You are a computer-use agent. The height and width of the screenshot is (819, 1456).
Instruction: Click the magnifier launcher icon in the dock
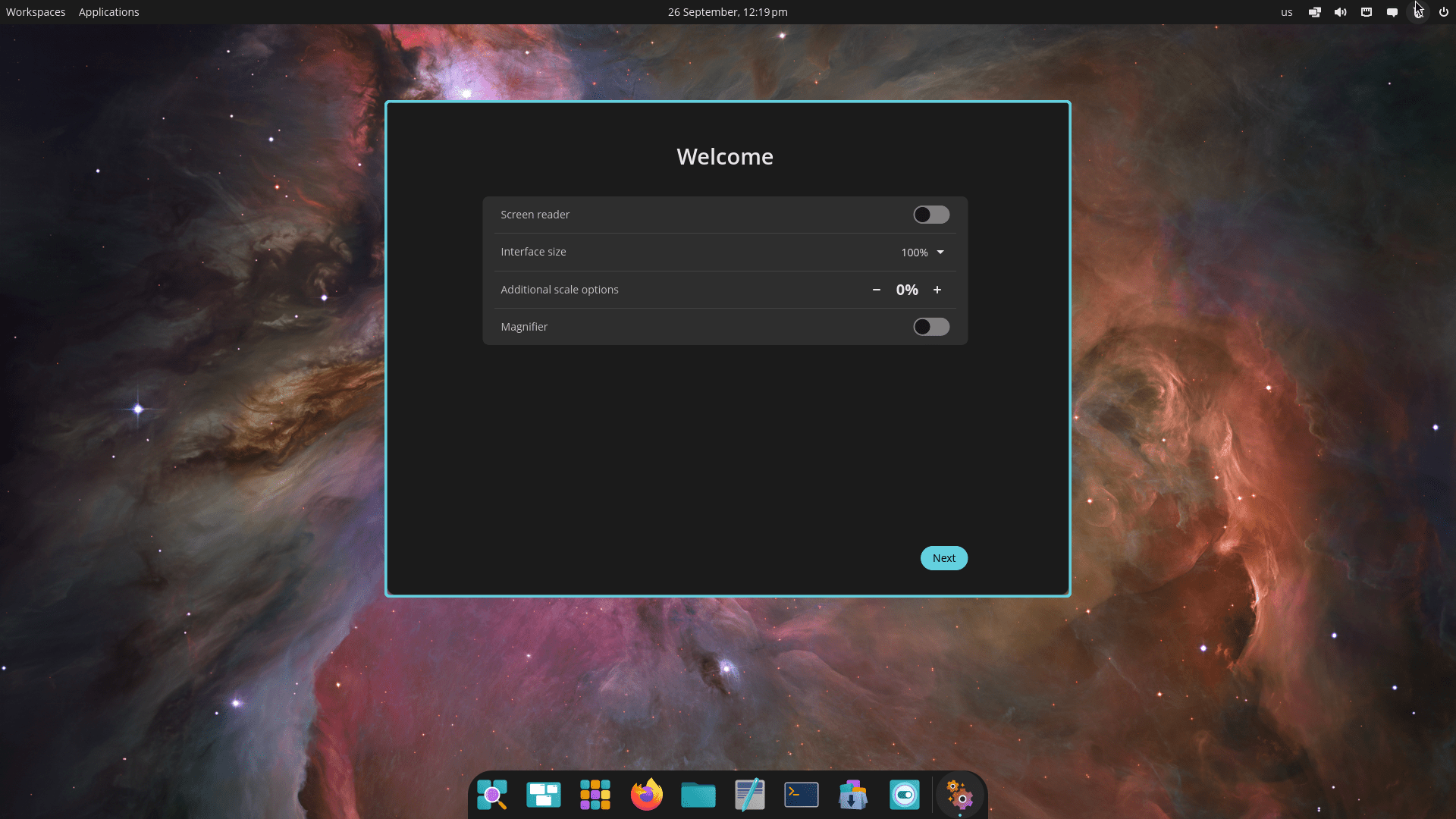click(492, 795)
